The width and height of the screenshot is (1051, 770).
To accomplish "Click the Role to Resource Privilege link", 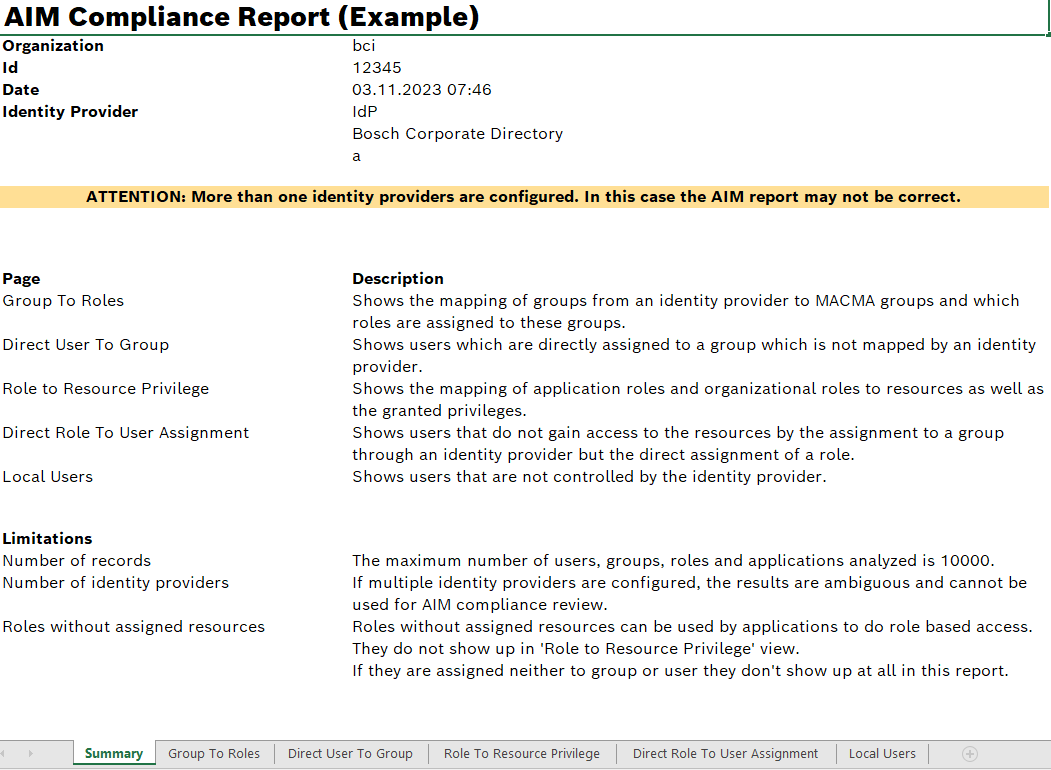I will point(105,388).
